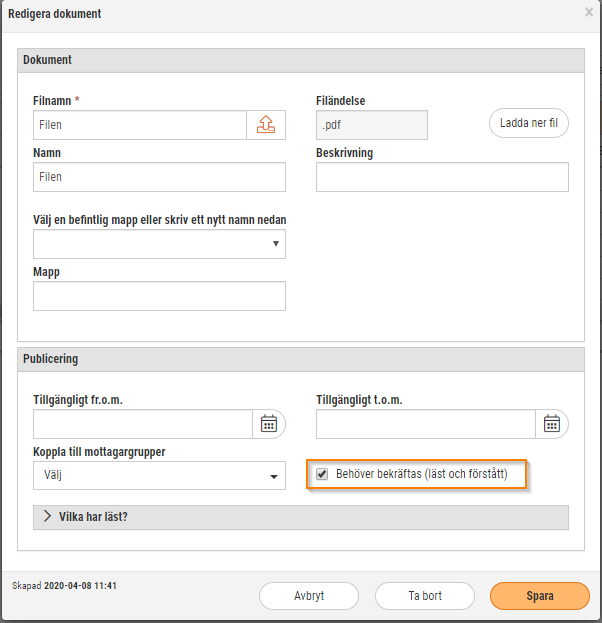602x623 pixels.
Task: Close the Redigera dokument dialog
Action: click(x=589, y=12)
